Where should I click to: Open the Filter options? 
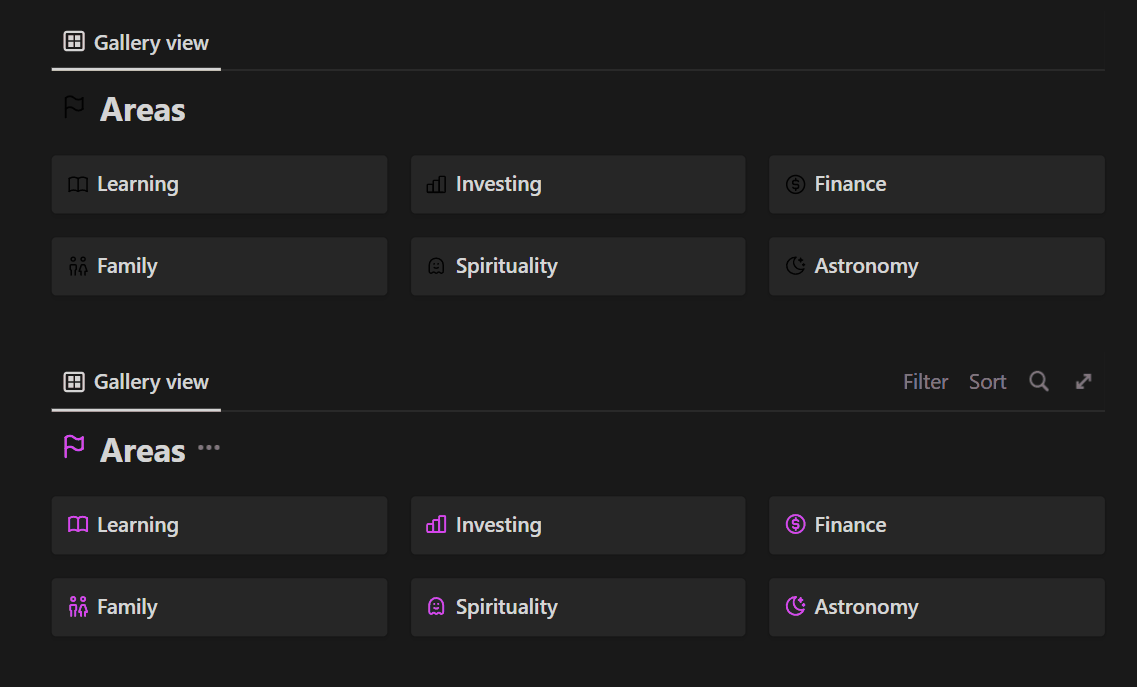(925, 382)
